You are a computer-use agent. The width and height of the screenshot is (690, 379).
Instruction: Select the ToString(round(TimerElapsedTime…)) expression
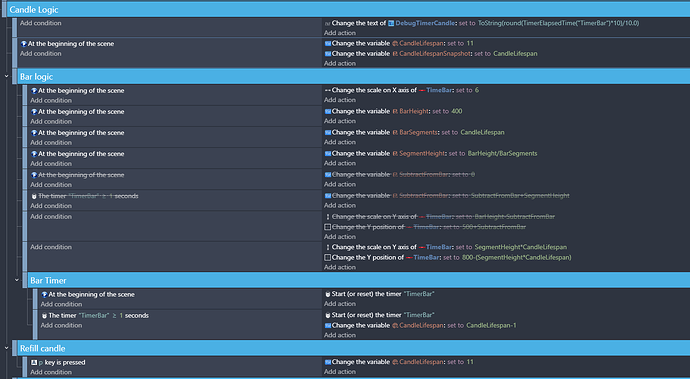558,23
